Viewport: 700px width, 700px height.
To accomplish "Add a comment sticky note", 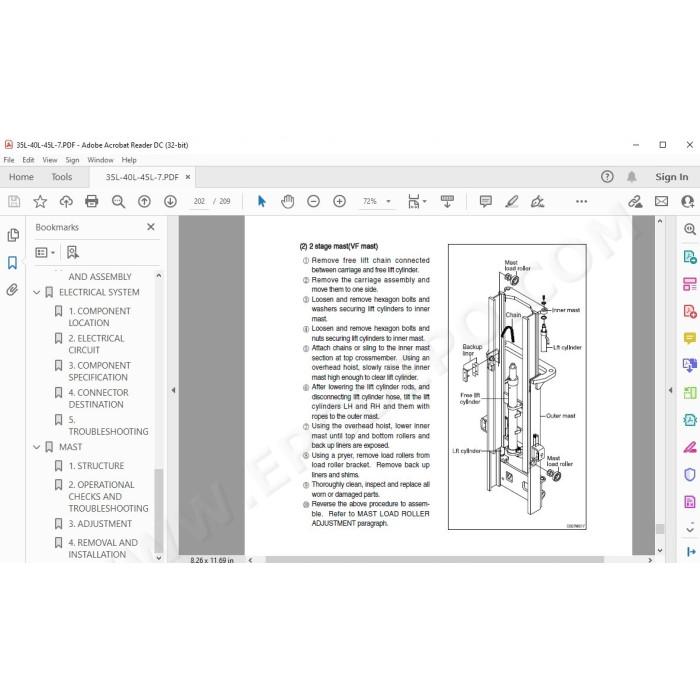I will [486, 201].
